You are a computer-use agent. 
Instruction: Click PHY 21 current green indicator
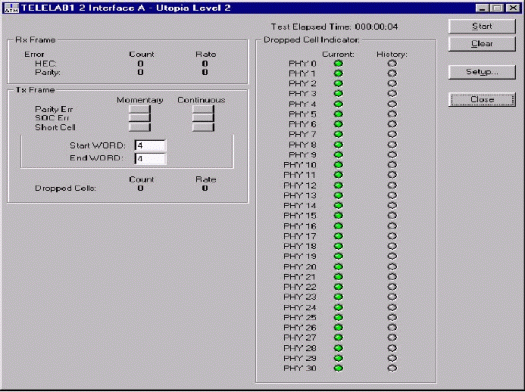tap(339, 277)
